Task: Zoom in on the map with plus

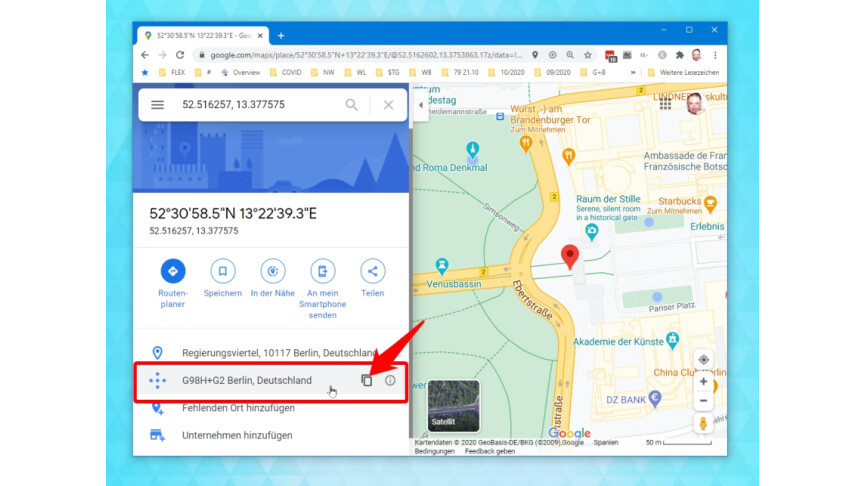Action: 704,381
